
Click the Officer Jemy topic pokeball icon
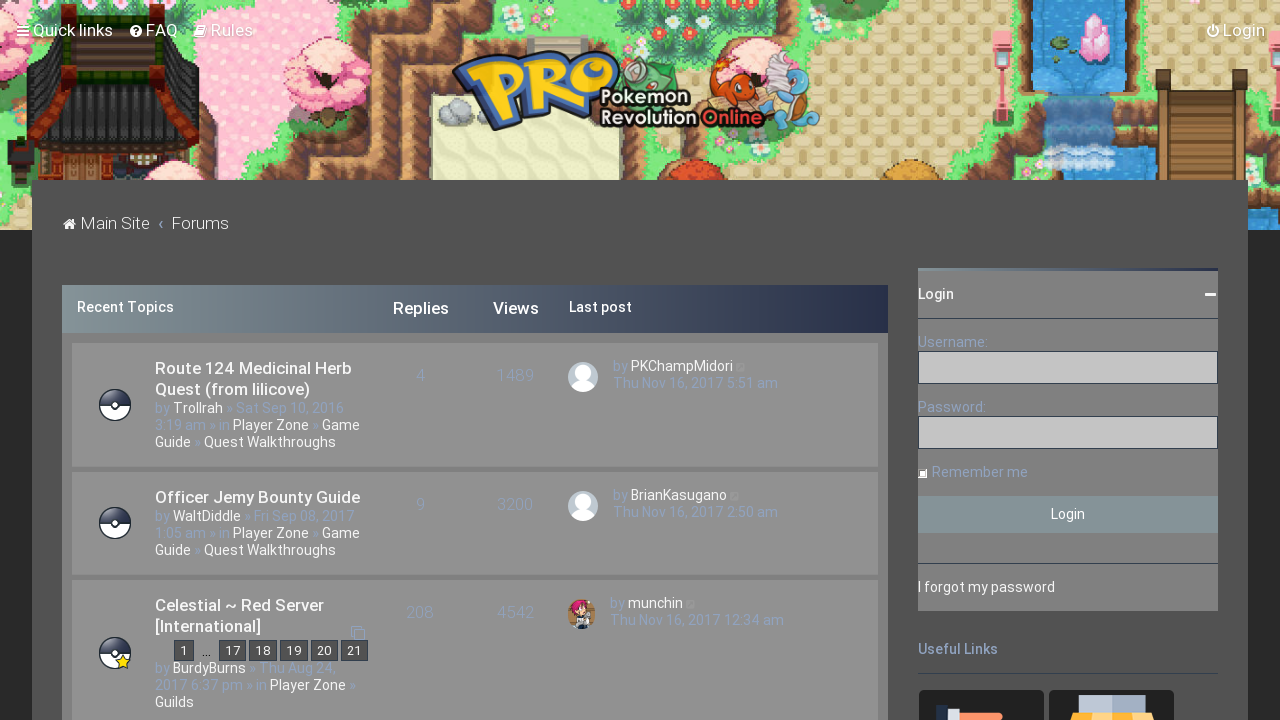pyautogui.click(x=115, y=523)
